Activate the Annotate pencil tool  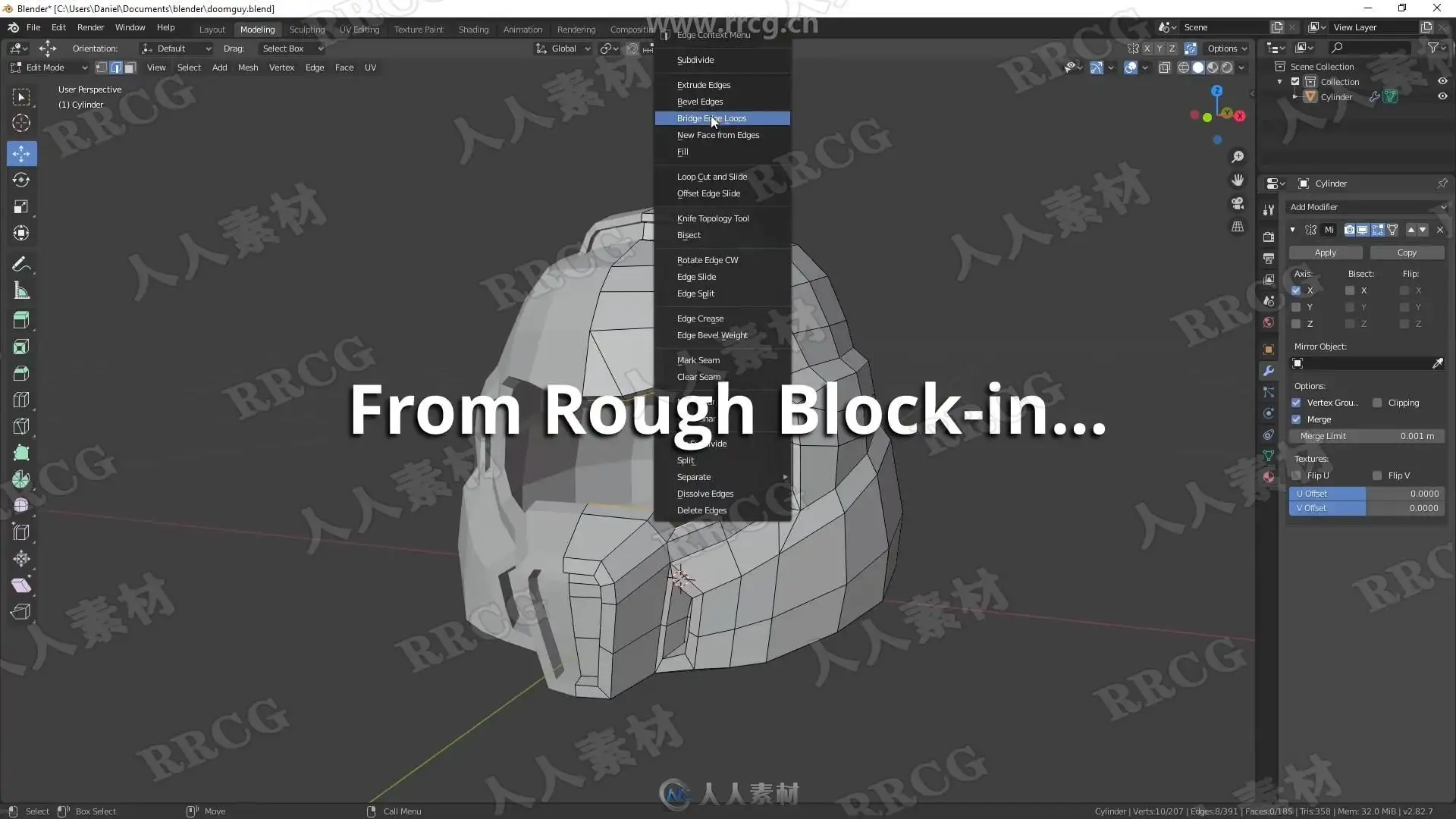pyautogui.click(x=21, y=265)
